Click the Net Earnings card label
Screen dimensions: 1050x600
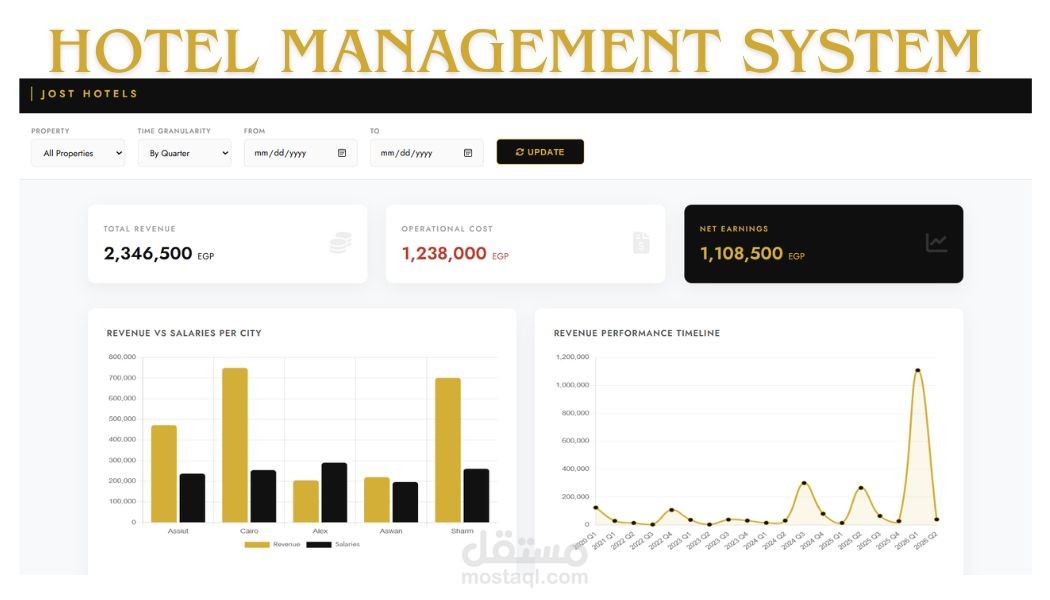click(734, 229)
